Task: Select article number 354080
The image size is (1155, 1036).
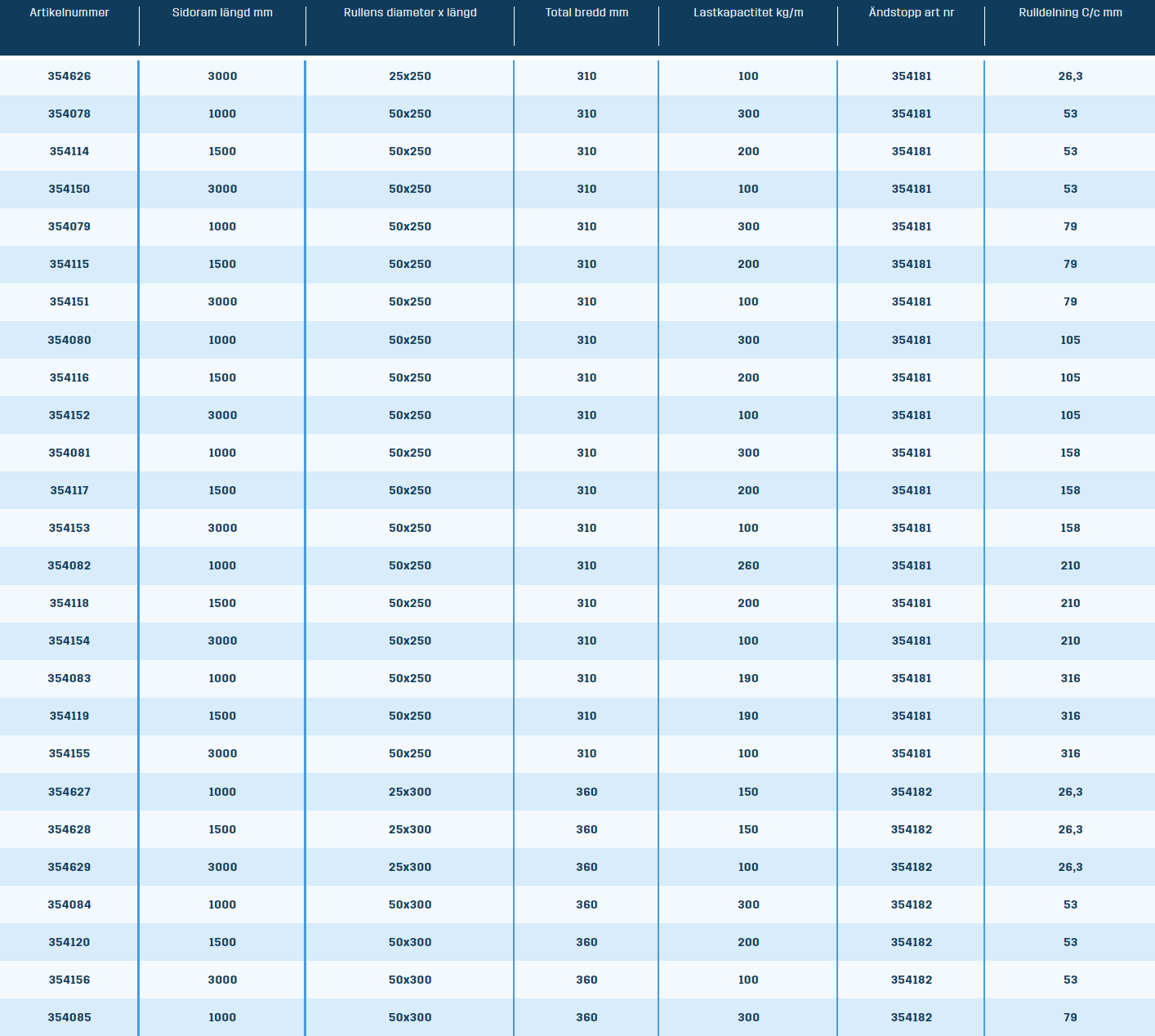Action: pyautogui.click(x=69, y=340)
